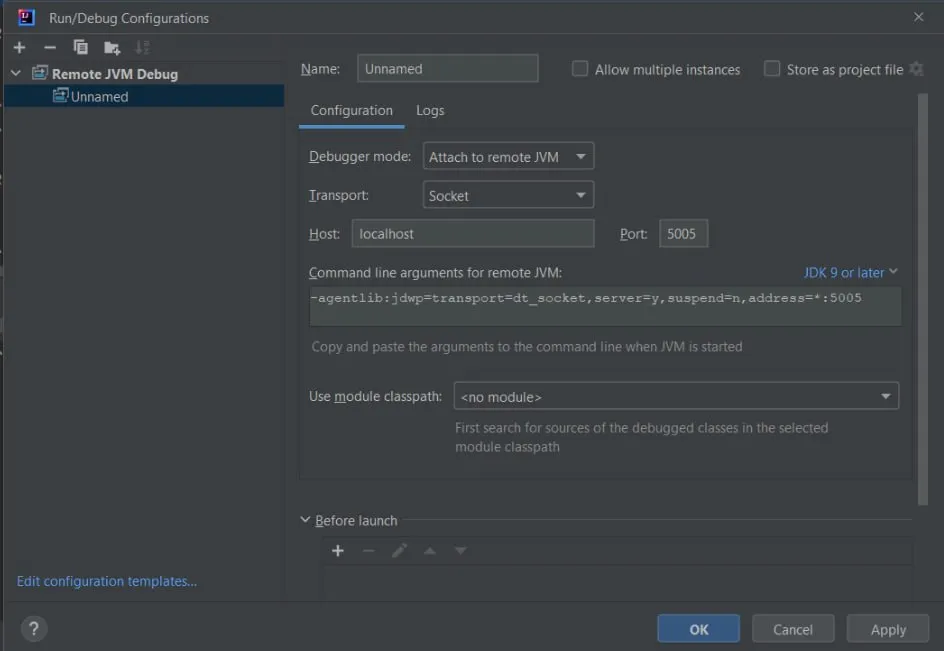
Task: Sort configurations with the sort icon
Action: point(142,46)
